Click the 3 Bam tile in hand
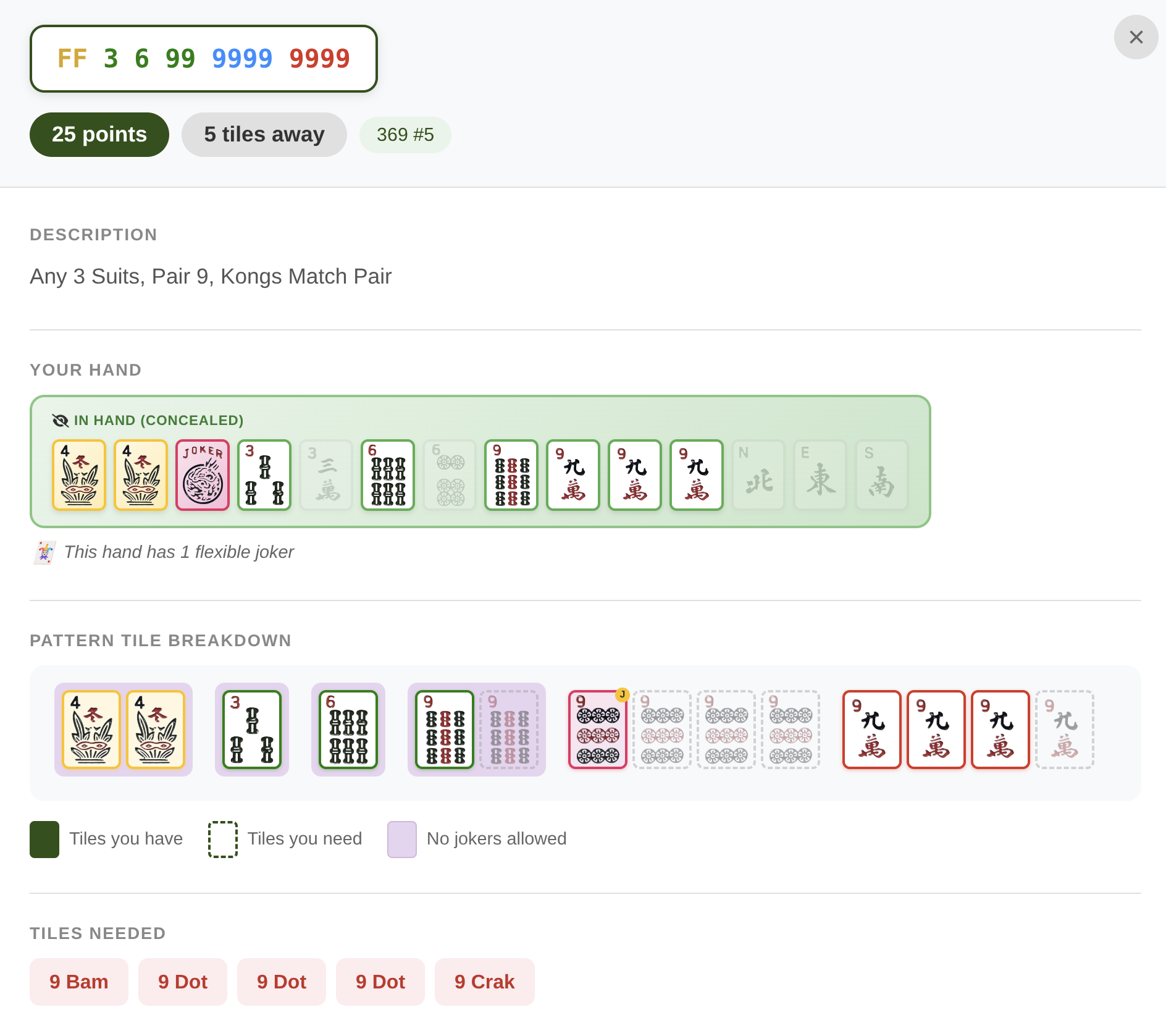This screenshot has width=1166, height=1036. coord(264,474)
